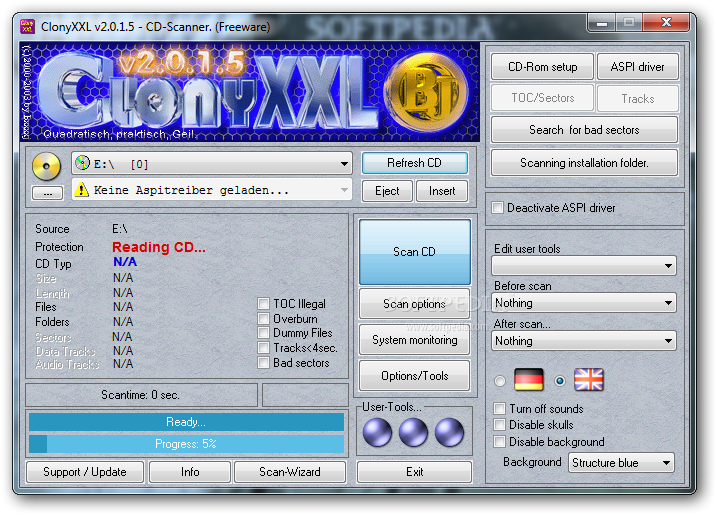Open System monitoring
Image resolution: width=717 pixels, height=515 pixels.
[x=415, y=340]
